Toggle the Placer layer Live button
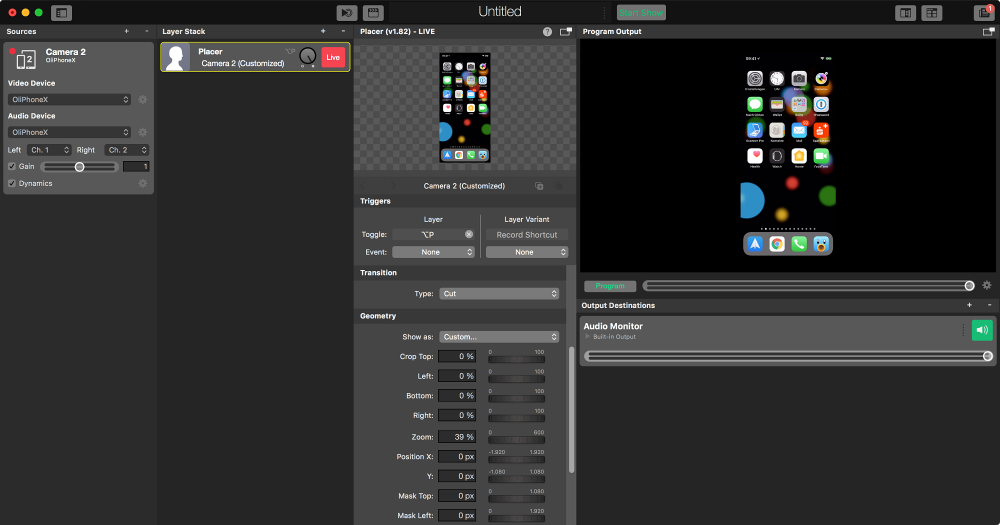This screenshot has height=525, width=1000. click(x=333, y=57)
